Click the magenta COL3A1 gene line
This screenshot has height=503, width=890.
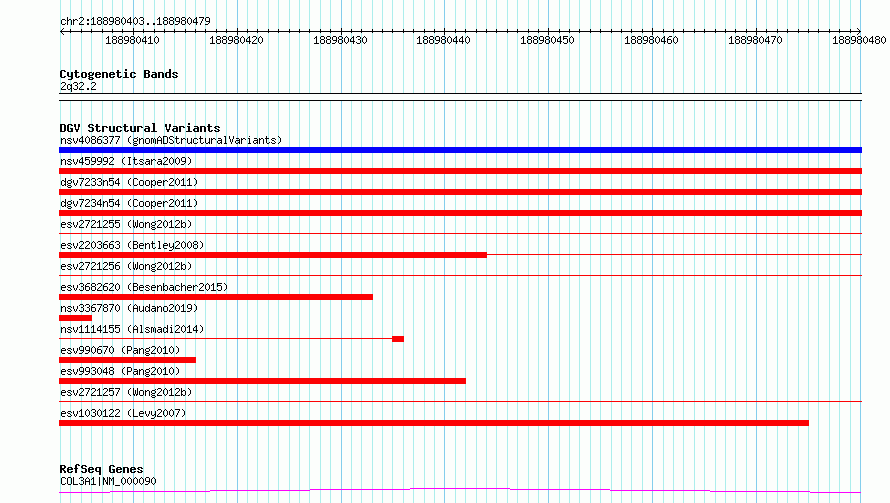coord(460,491)
